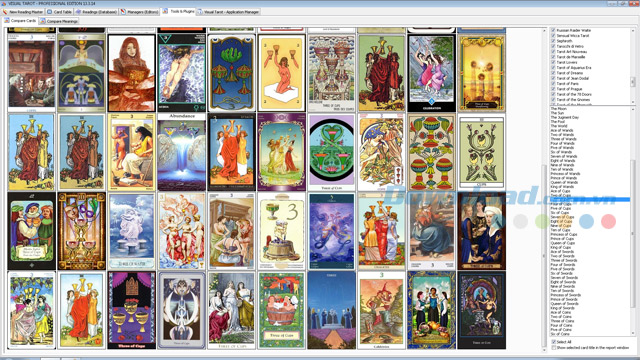
Task: Select Ten of Wands in the list
Action: tap(562, 169)
